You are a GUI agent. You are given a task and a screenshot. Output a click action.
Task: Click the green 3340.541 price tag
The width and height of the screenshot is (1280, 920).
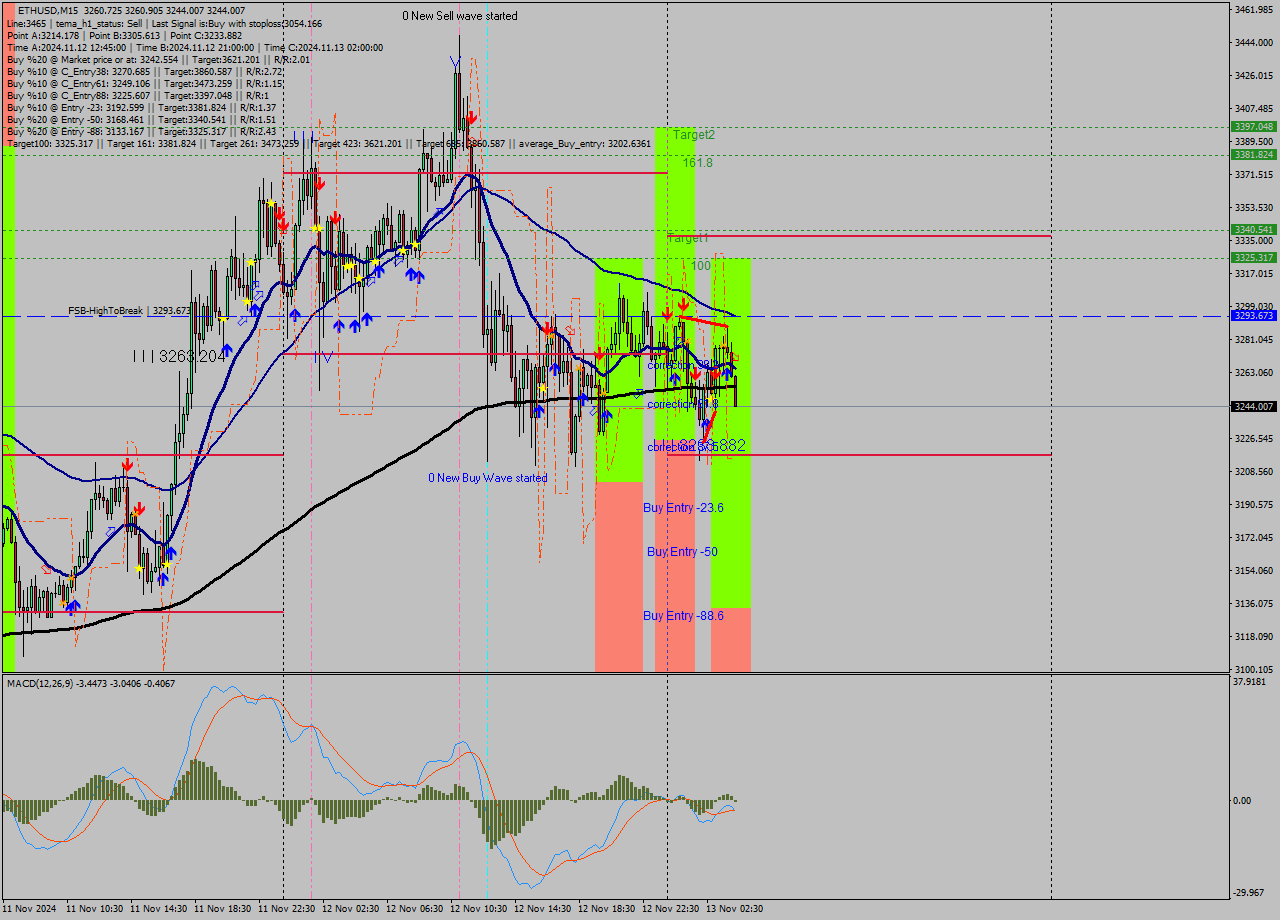[1253, 230]
